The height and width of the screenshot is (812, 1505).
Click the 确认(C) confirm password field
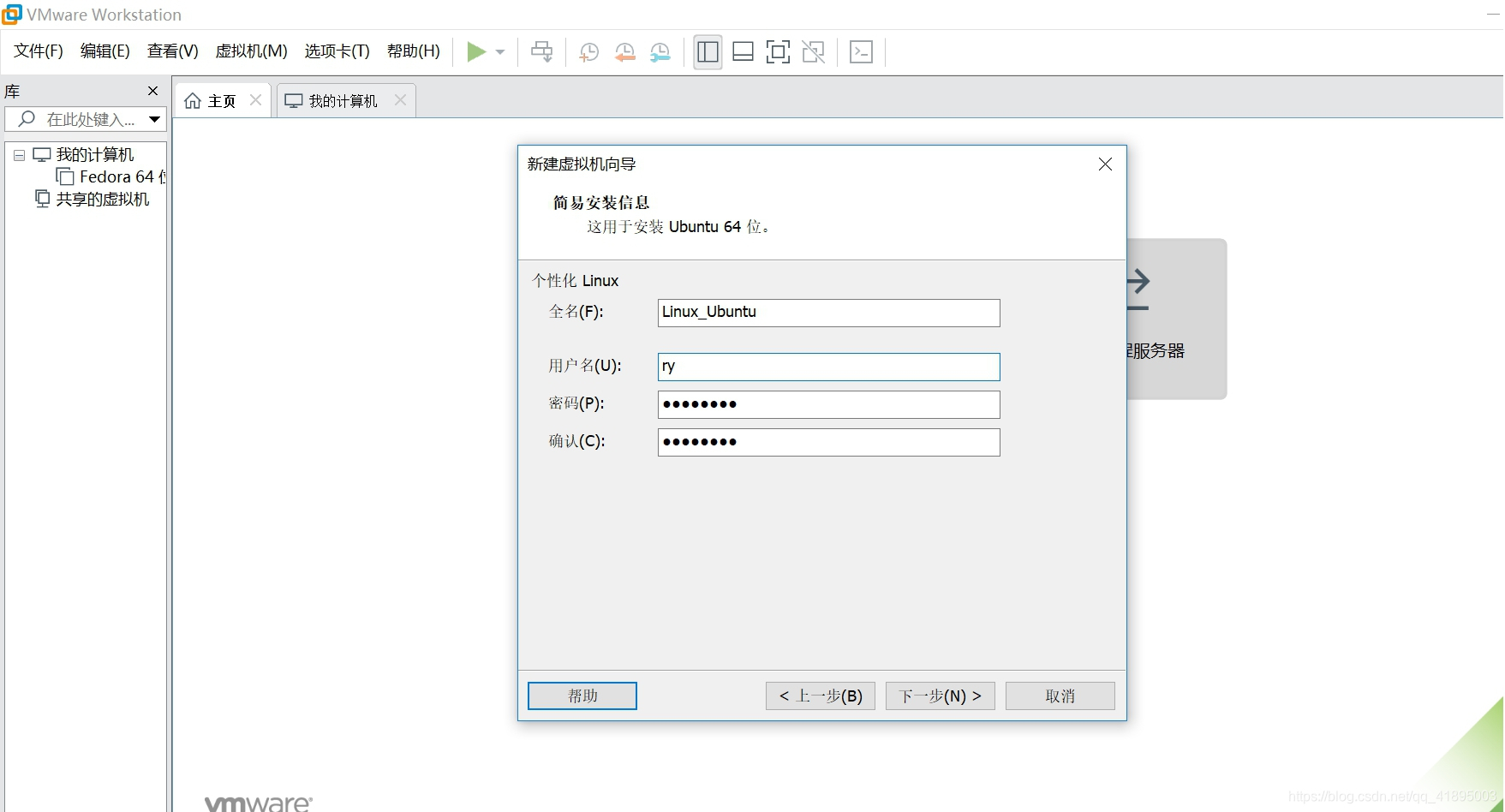coord(828,442)
